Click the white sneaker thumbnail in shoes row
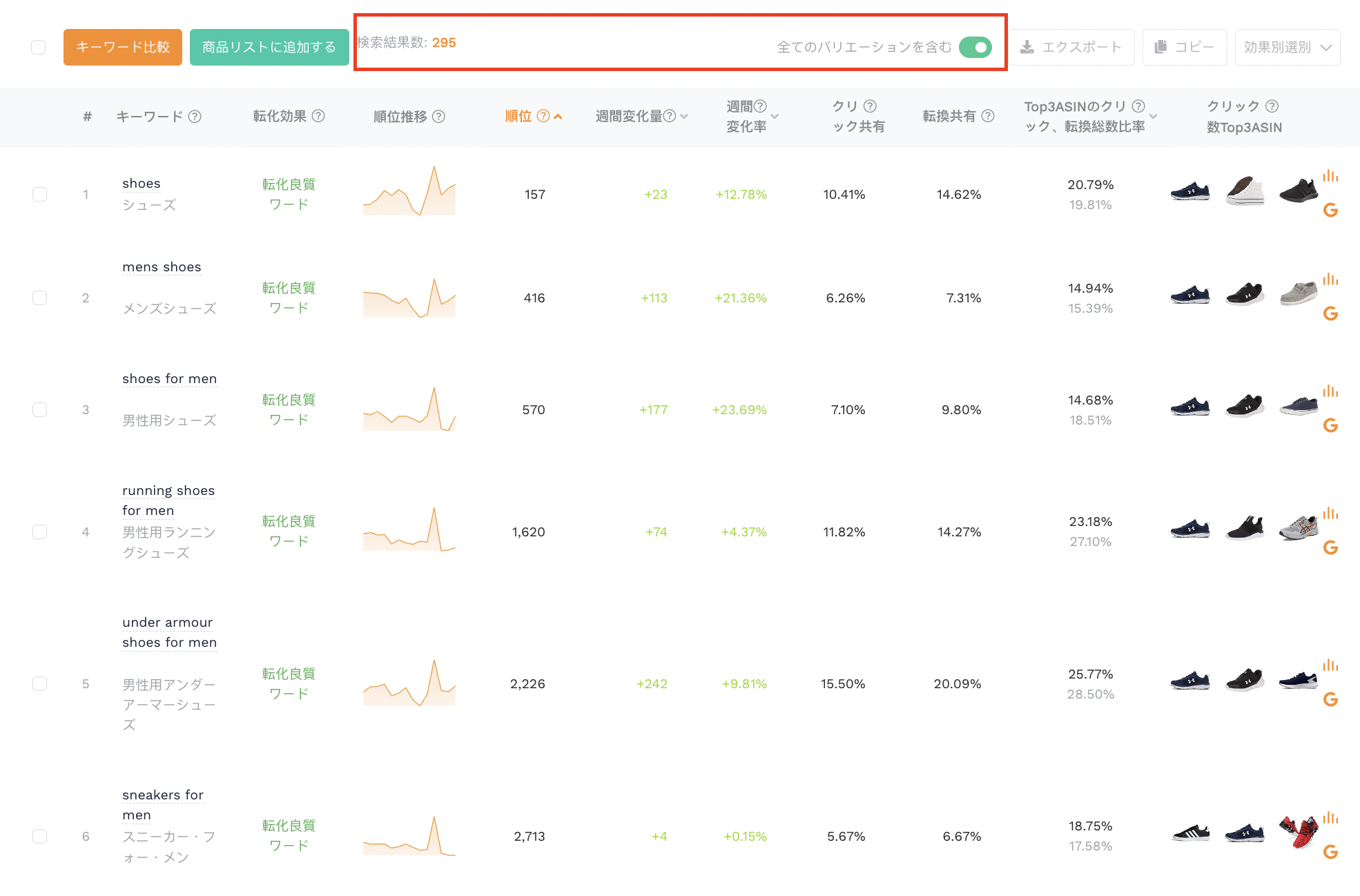 coord(1245,191)
